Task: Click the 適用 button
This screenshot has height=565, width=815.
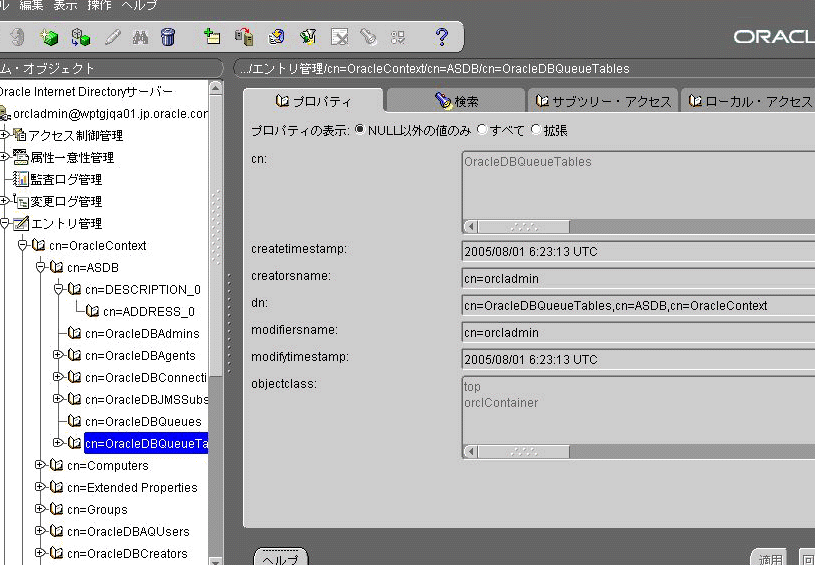Action: tap(770, 558)
